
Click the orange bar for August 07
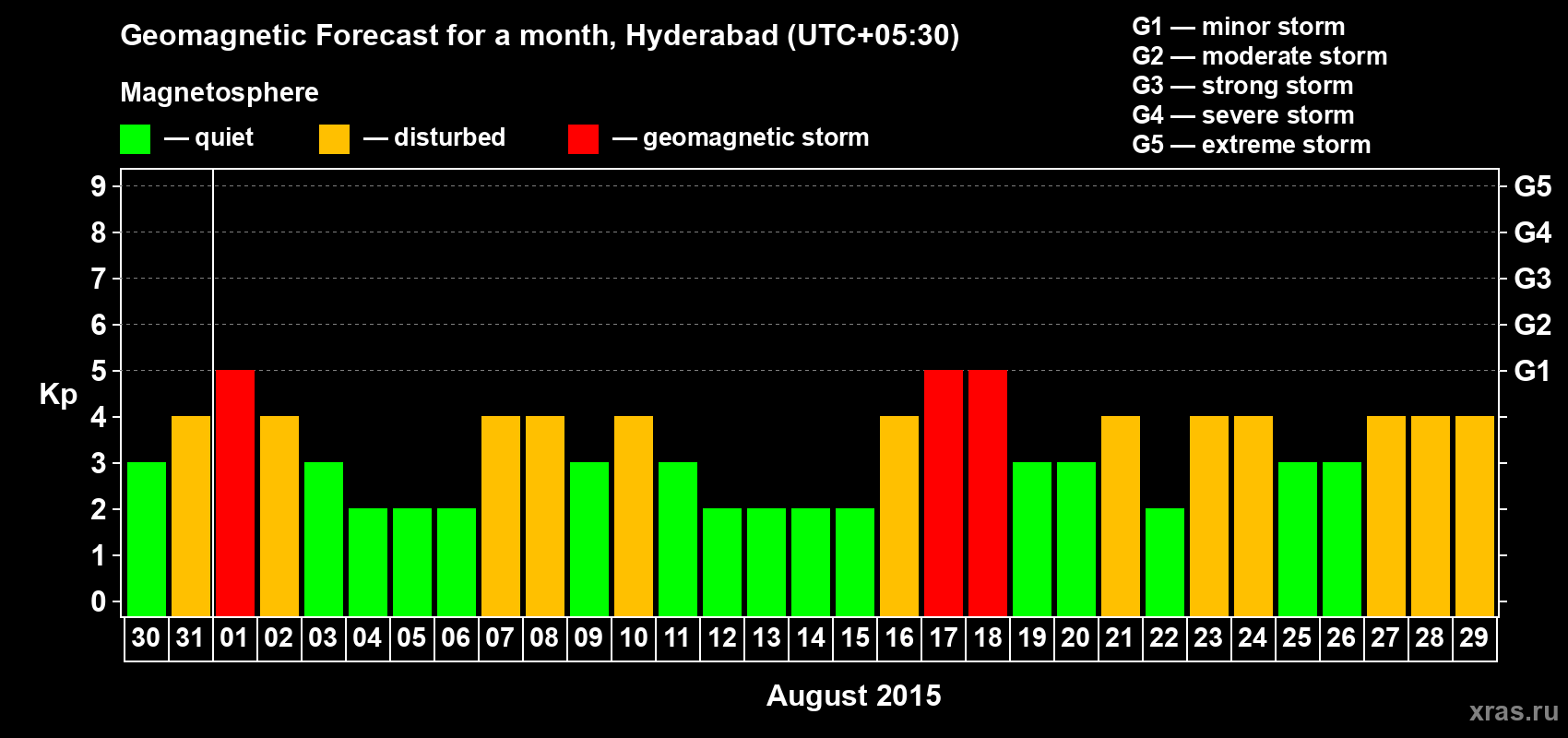pos(501,516)
